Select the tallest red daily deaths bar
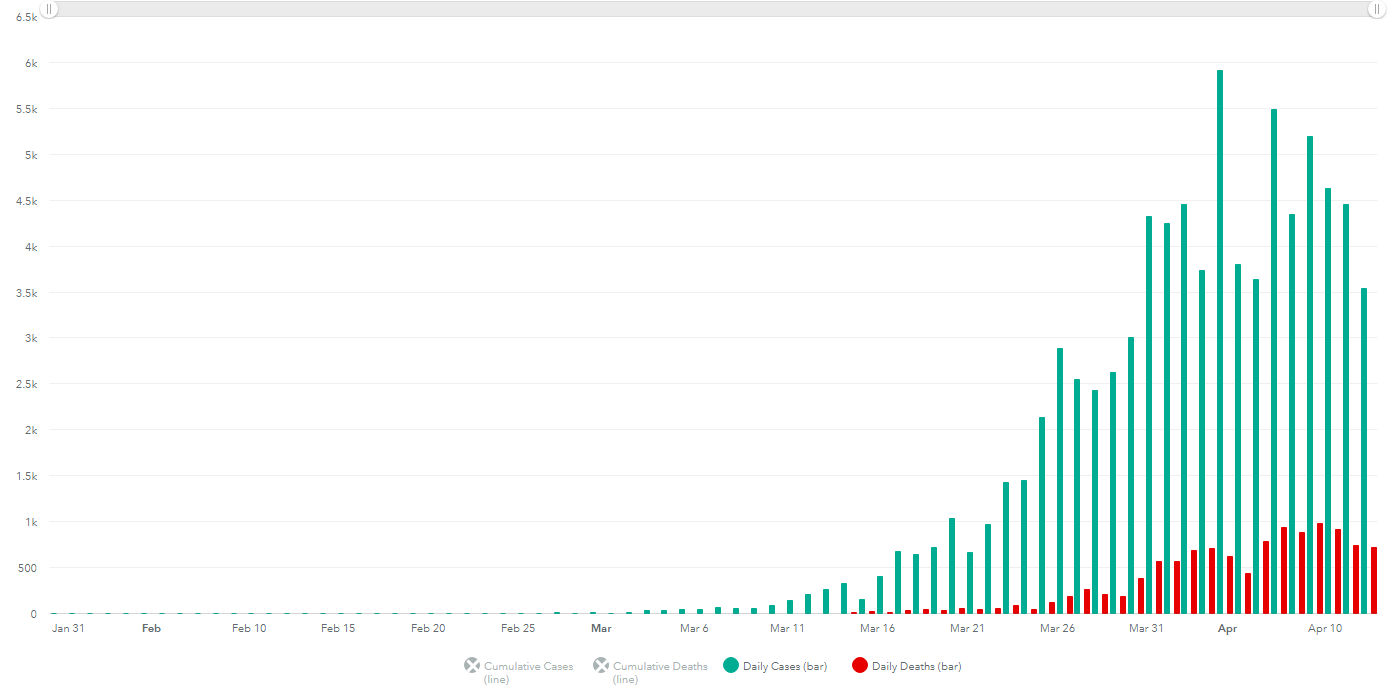 coord(1320,568)
